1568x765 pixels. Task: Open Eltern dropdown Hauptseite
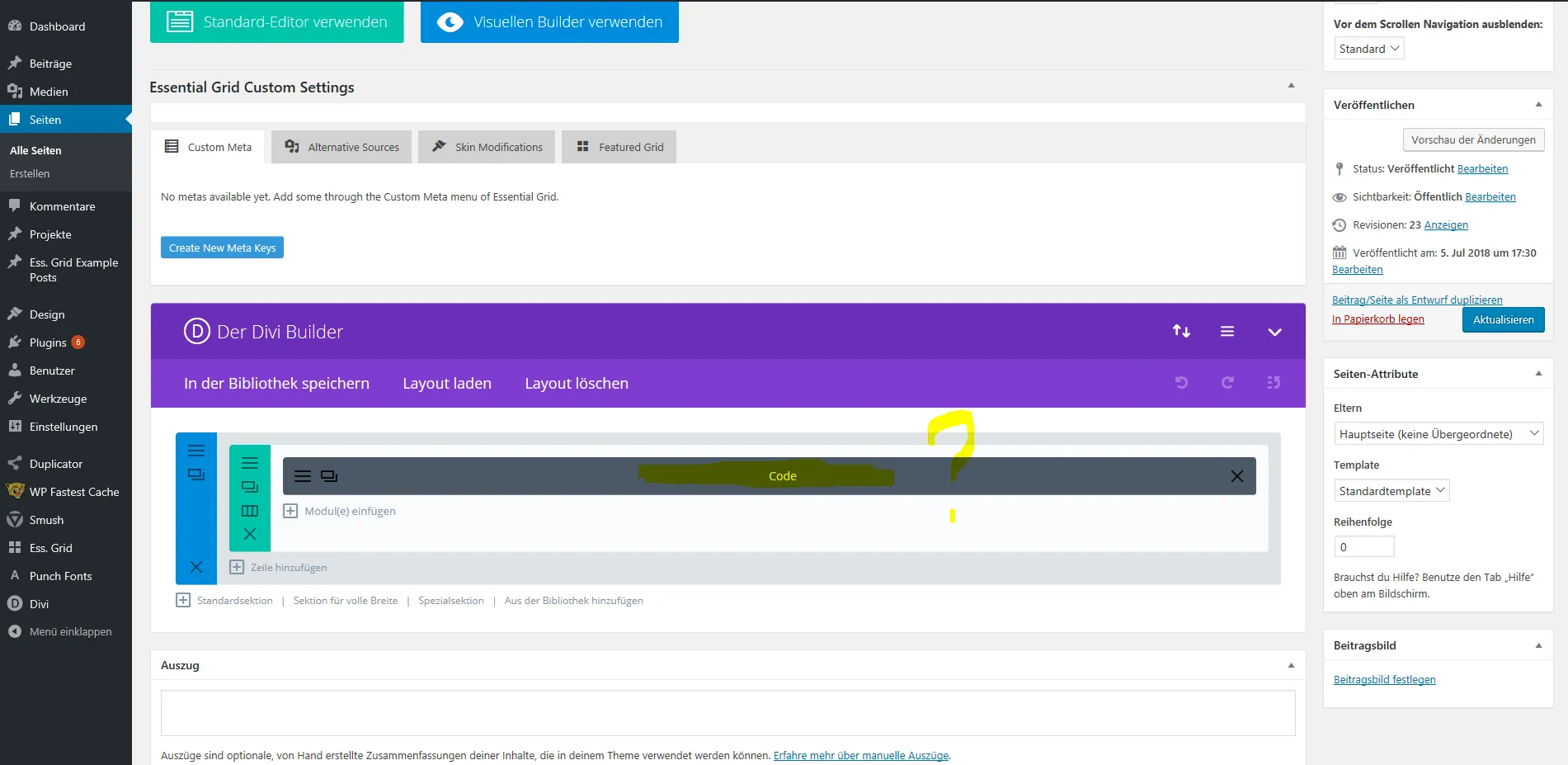[1439, 434]
